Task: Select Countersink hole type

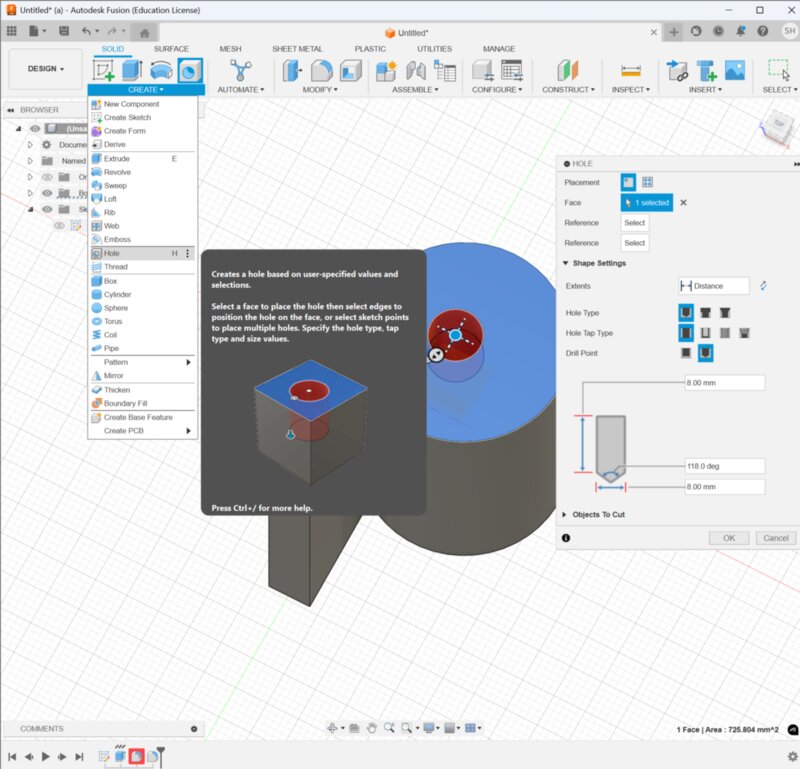Action: pos(724,313)
